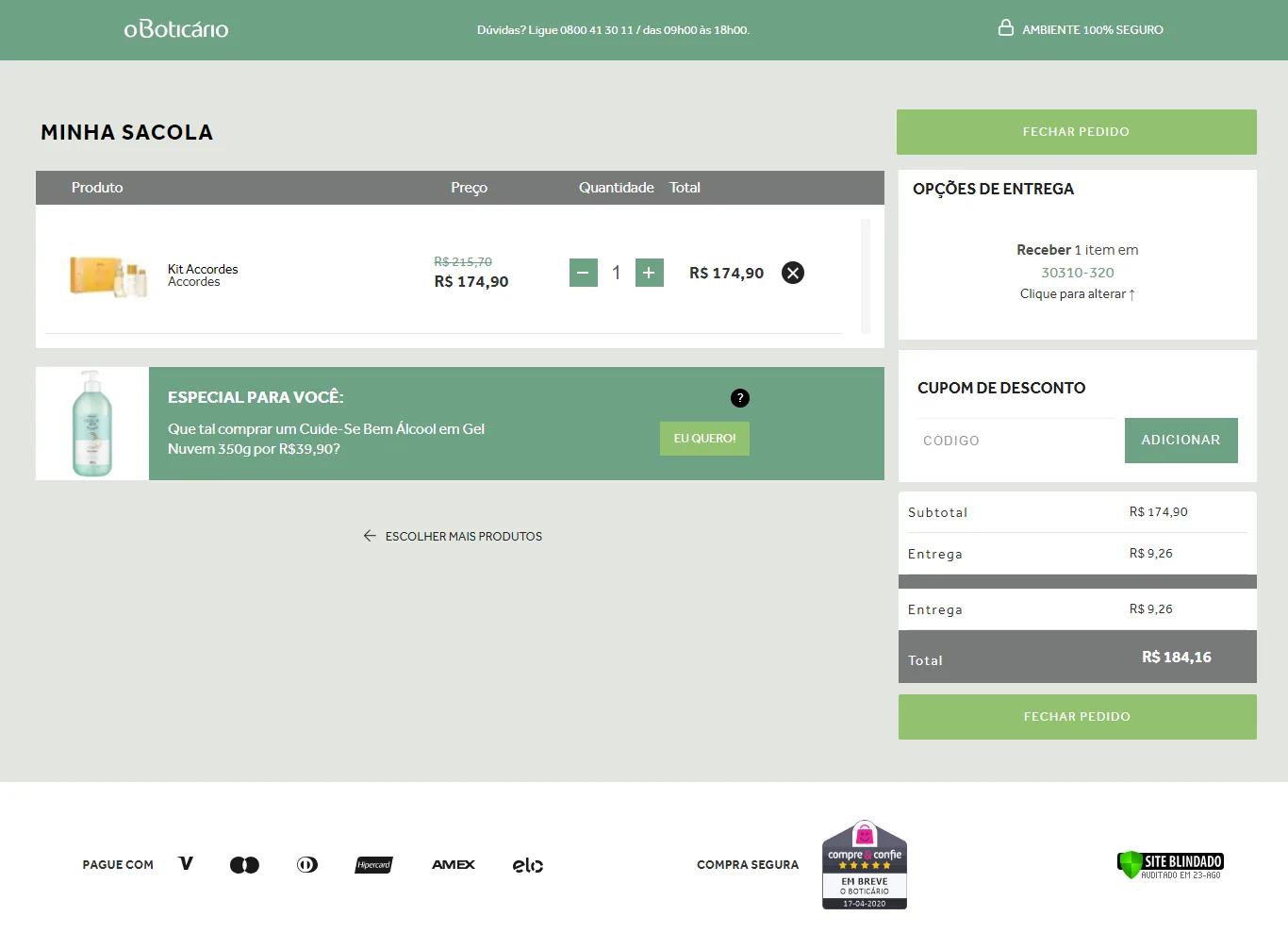Click the Clique para alterar text
This screenshot has height=933, width=1288.
[x=1078, y=294]
